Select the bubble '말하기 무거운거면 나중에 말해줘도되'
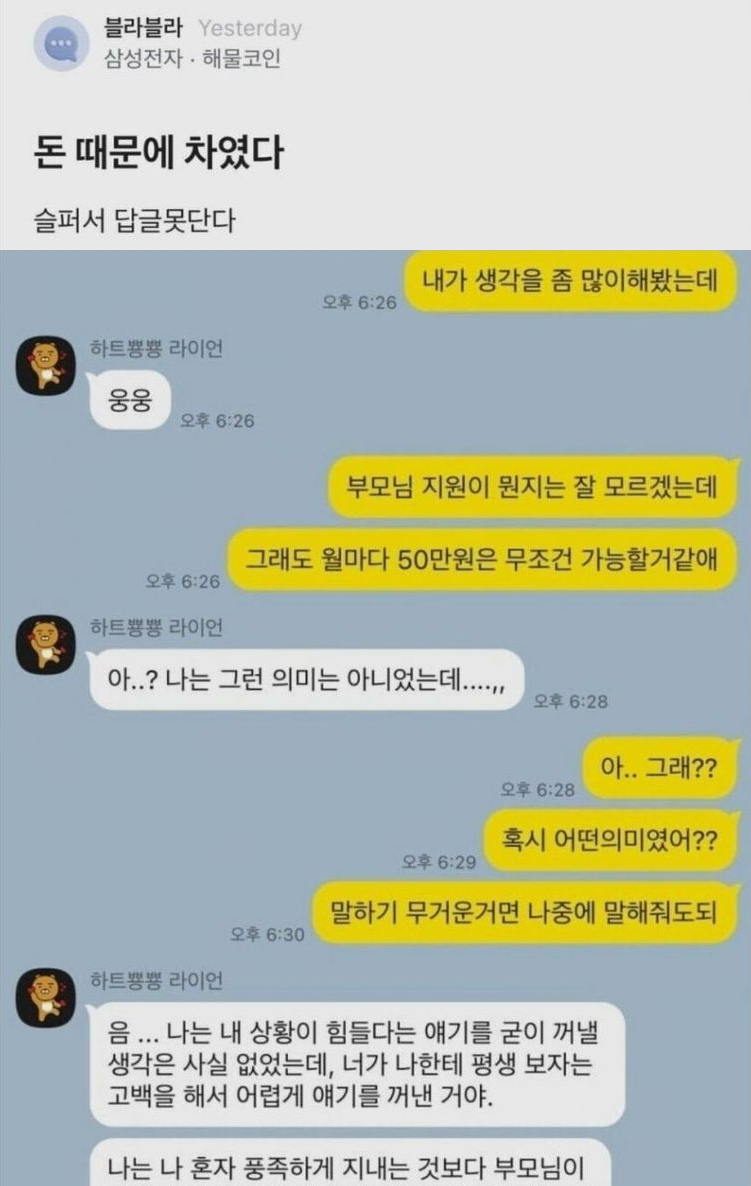 [x=525, y=912]
